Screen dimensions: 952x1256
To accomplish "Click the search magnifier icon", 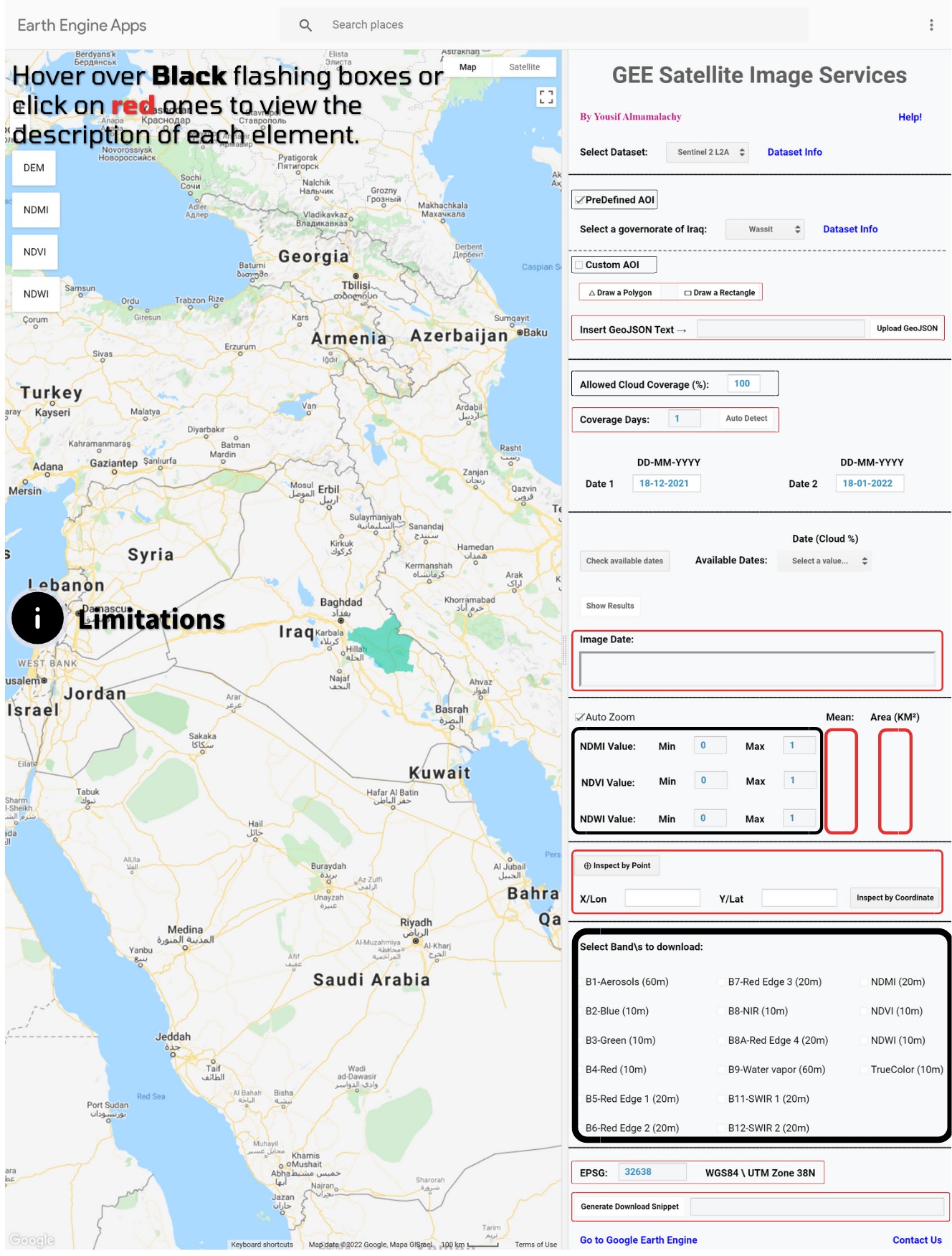I will (x=305, y=25).
